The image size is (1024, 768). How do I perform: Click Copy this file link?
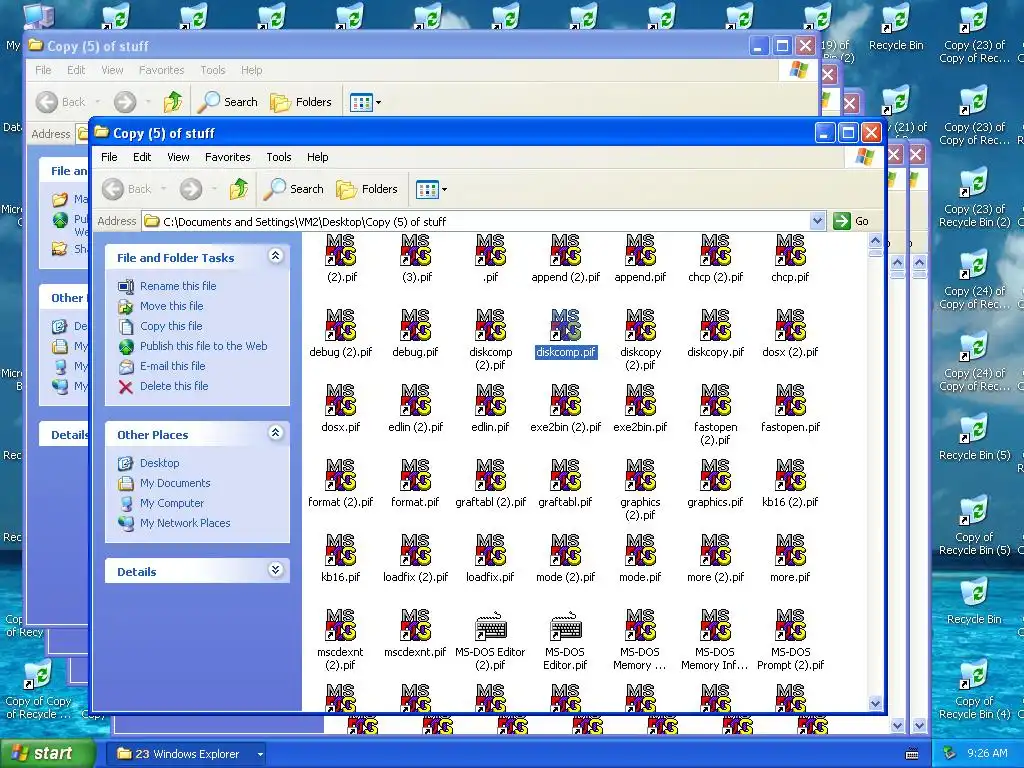[171, 326]
